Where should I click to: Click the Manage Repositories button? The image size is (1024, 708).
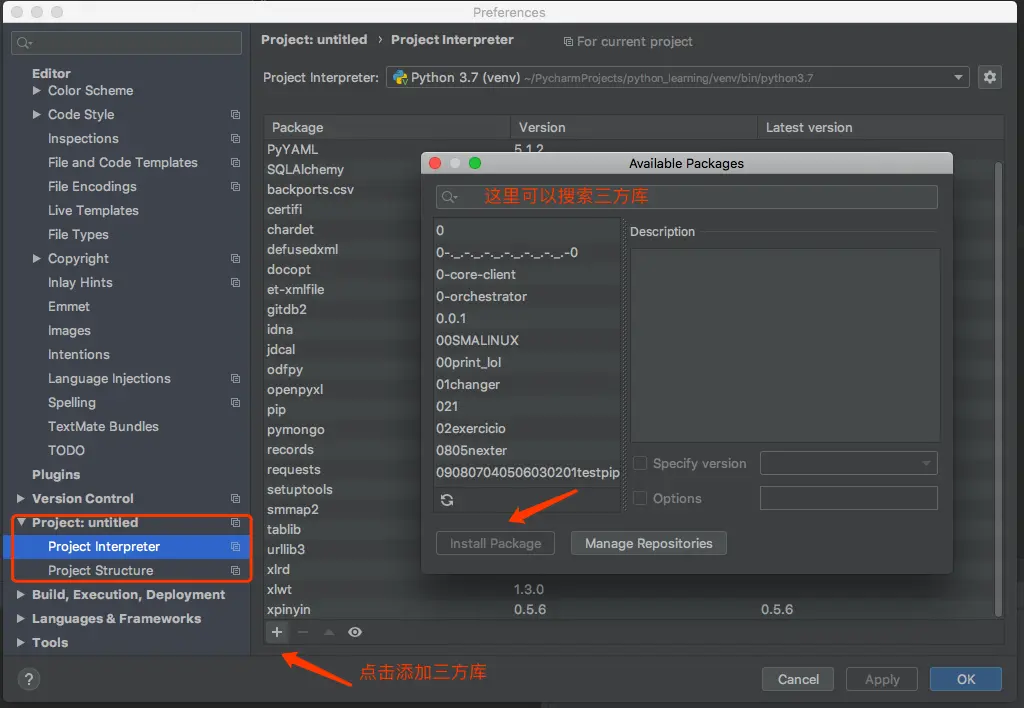click(x=648, y=543)
